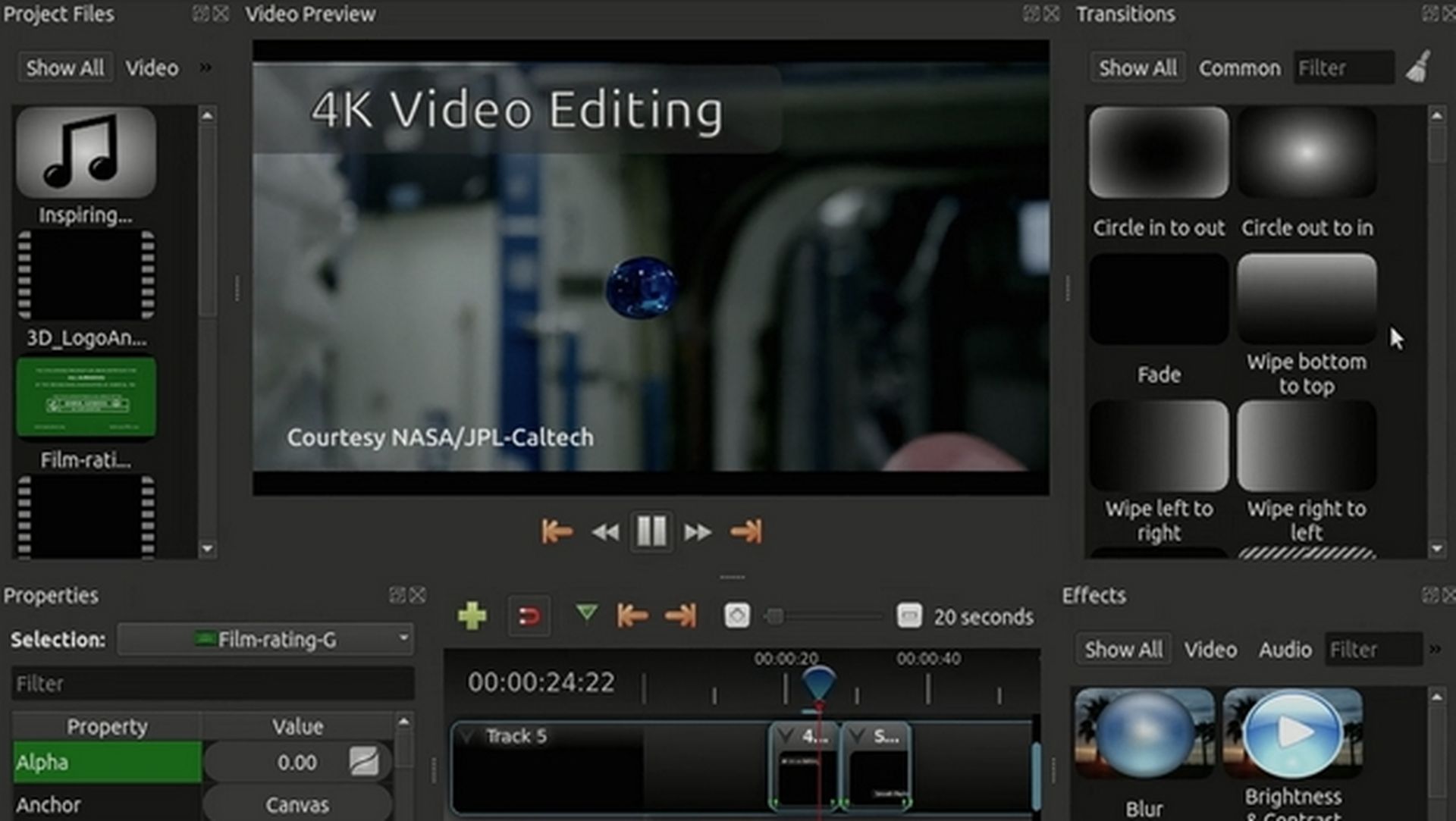Center the timeline on the playhead icon
The image size is (1456, 821).
[x=734, y=616]
